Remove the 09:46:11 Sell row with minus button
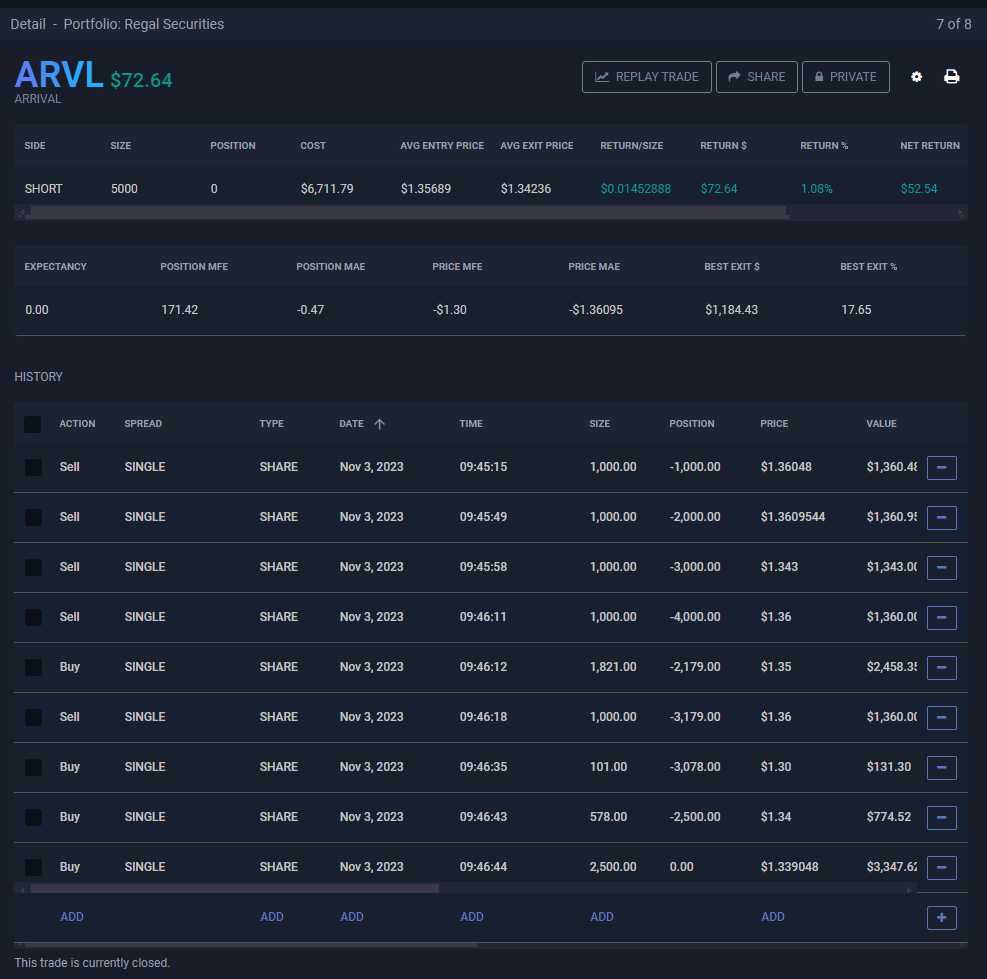 point(942,618)
